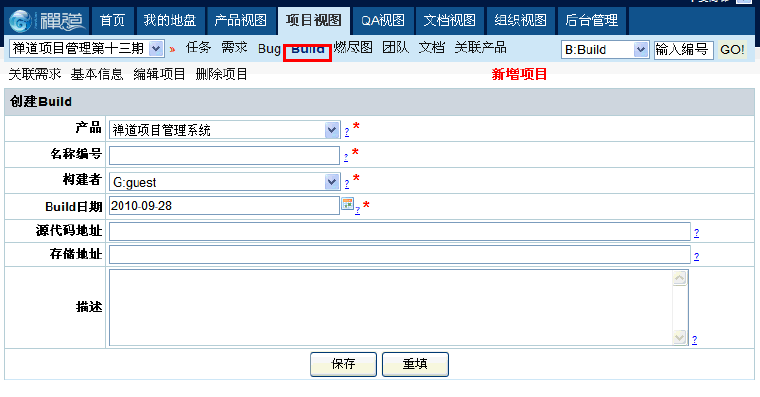The image size is (760, 397).
Task: Select the 项目视图 tab
Action: coord(314,21)
